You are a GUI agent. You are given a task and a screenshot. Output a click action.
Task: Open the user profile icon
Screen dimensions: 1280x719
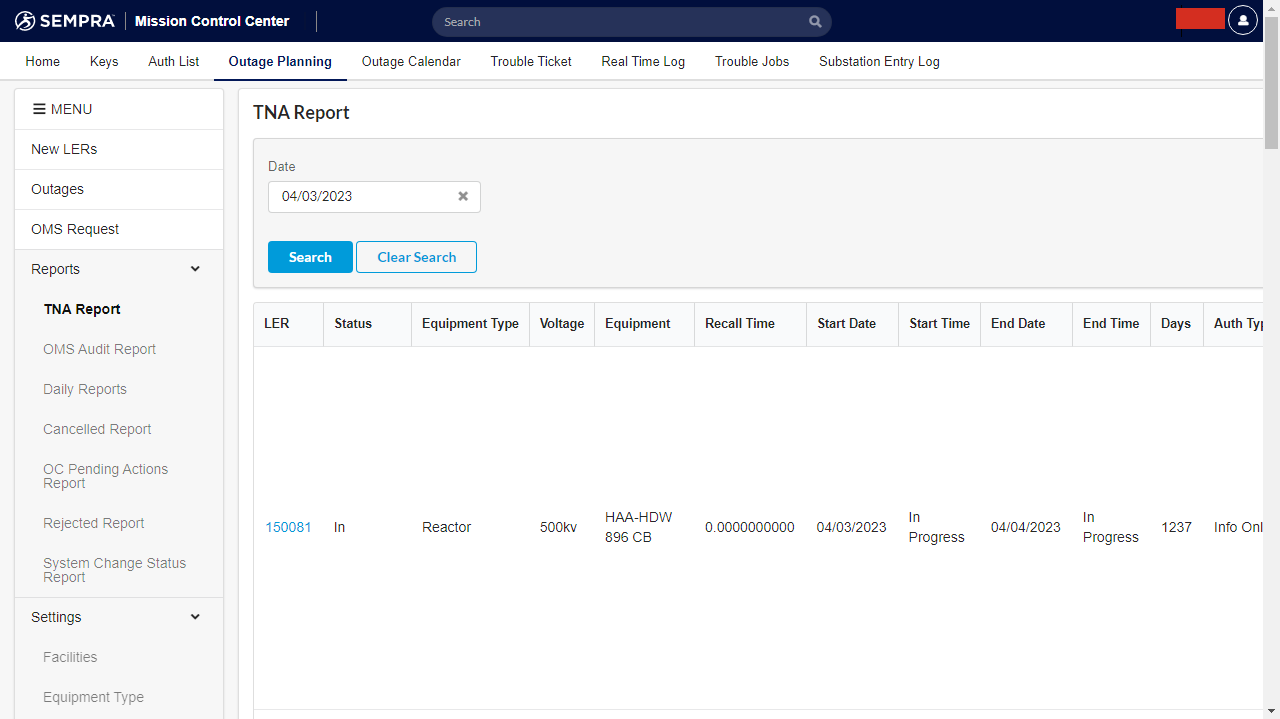[1242, 20]
